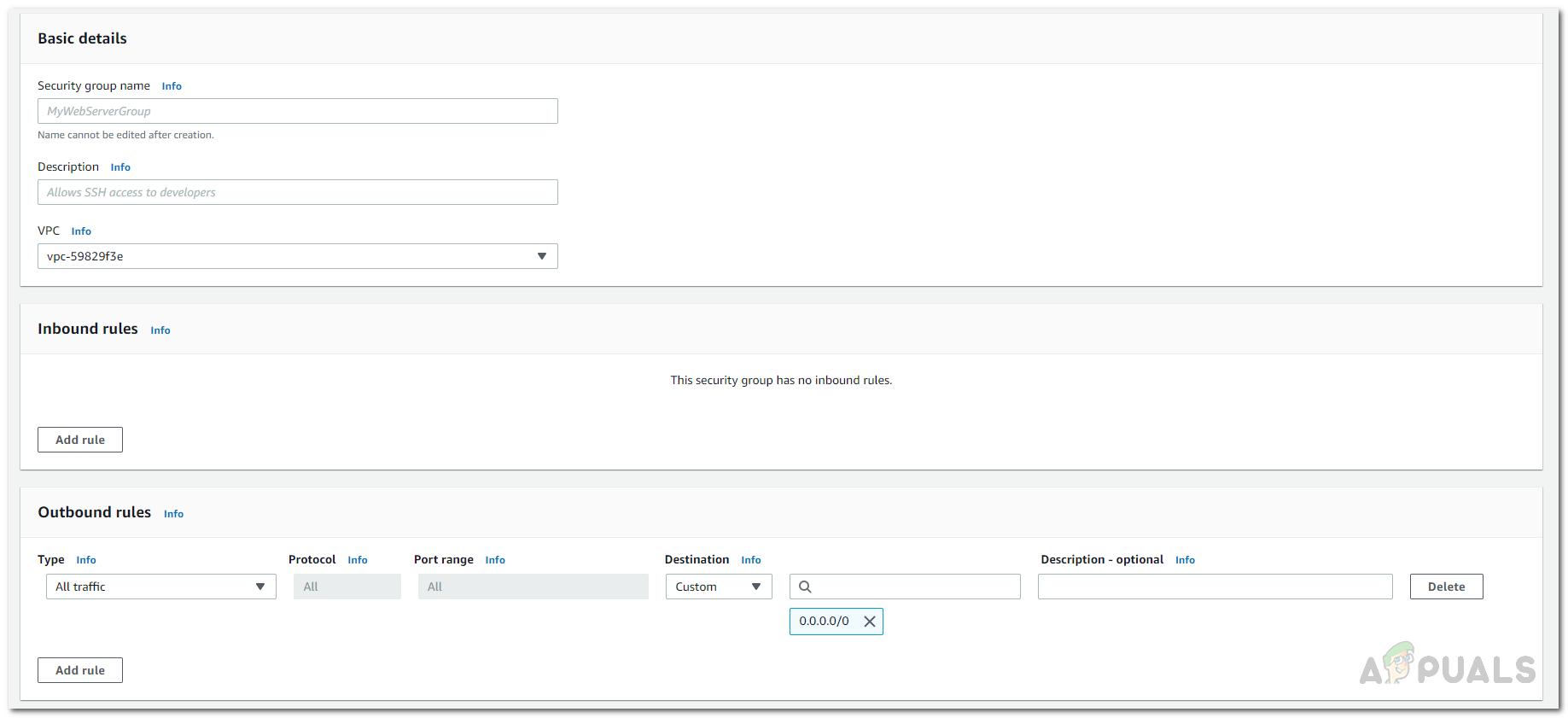Open Info link for Security group name
Viewport: 1568px width, 718px height.
pos(172,86)
